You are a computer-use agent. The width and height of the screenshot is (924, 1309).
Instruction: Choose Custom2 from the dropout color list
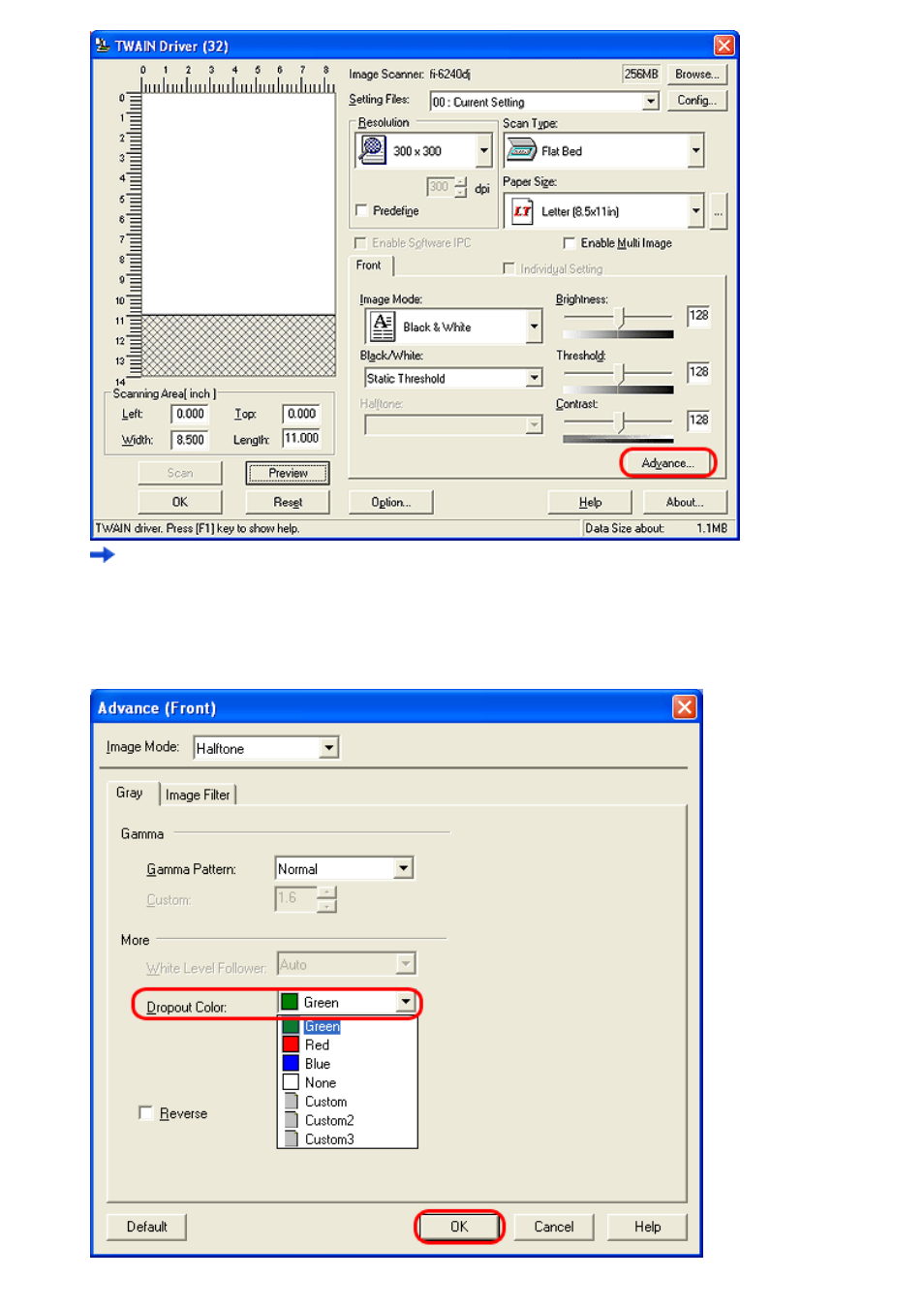tap(347, 1121)
